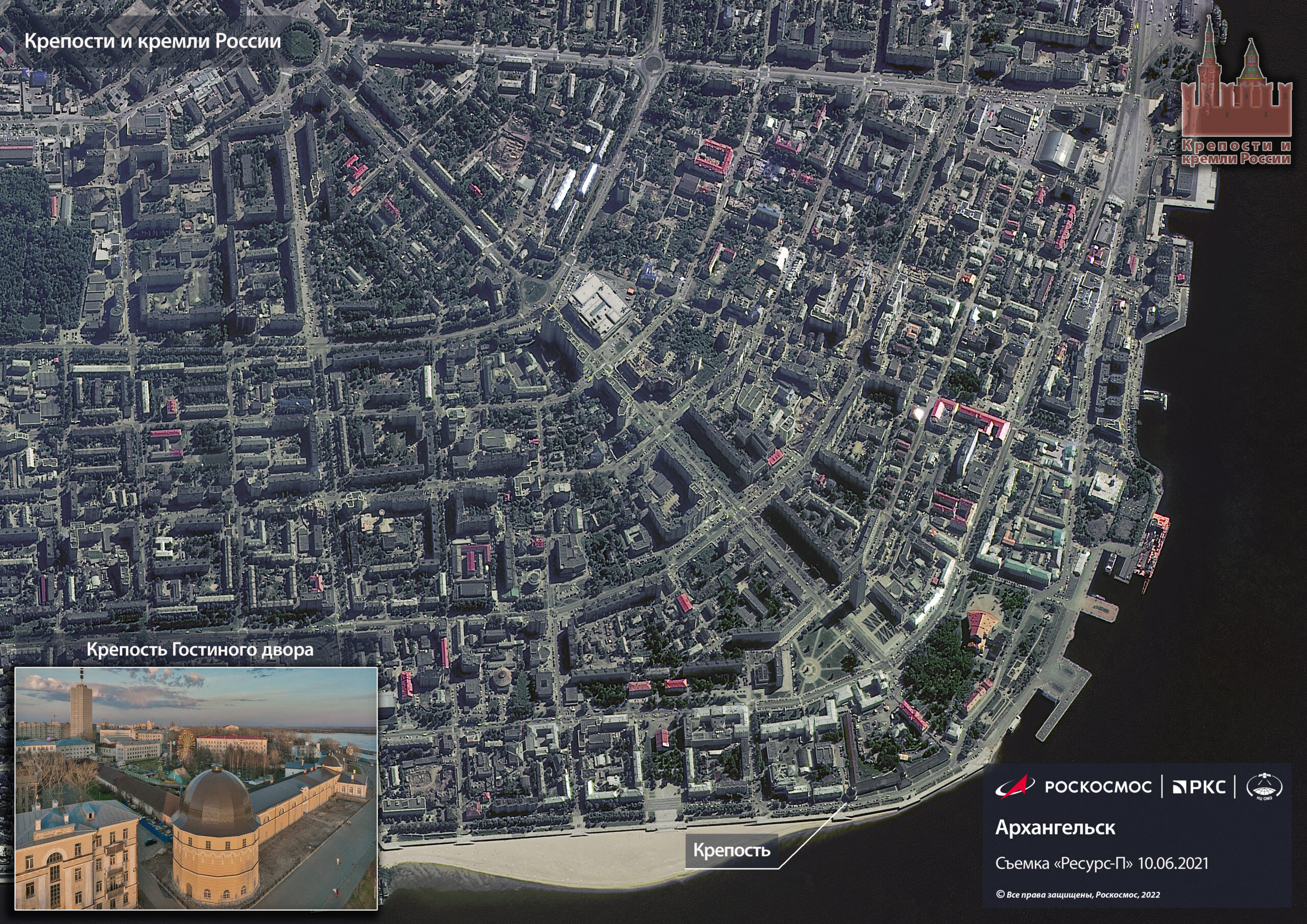This screenshot has height=924, width=1307.
Task: Select the 'Крепость' callout label
Action: (732, 850)
